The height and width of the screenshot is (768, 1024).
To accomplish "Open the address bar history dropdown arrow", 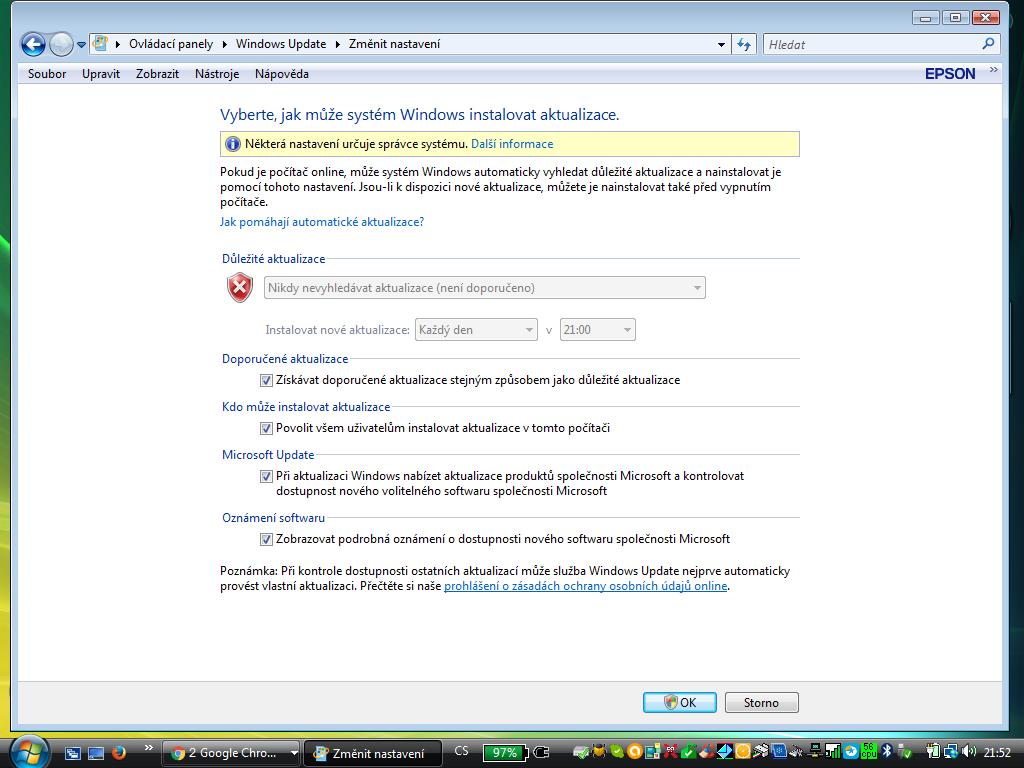I will pos(721,44).
